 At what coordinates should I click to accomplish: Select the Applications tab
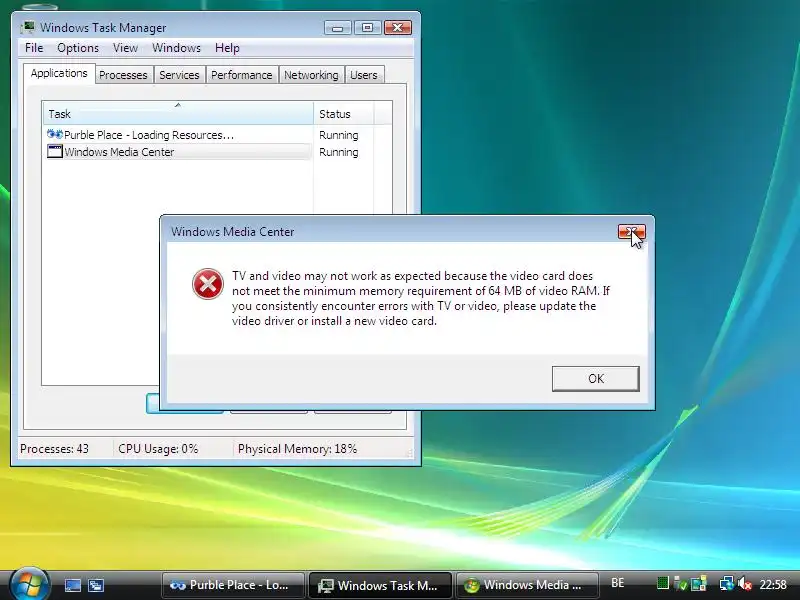59,73
